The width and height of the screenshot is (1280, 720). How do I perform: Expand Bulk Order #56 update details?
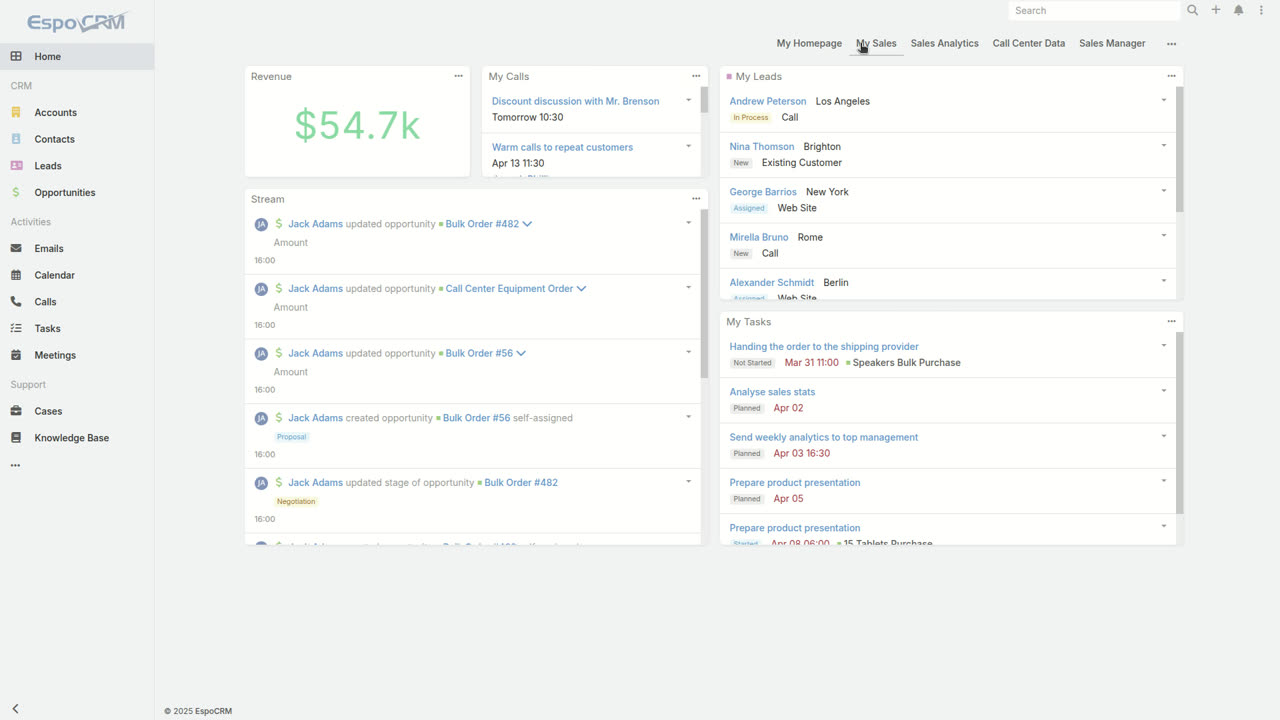point(521,353)
